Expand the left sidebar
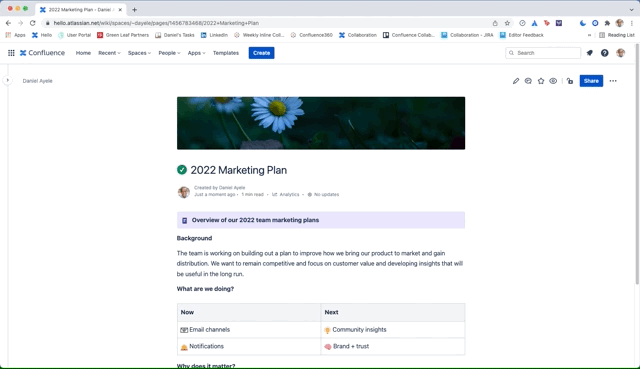Screen dimensions: 640x369 [x=7, y=80]
